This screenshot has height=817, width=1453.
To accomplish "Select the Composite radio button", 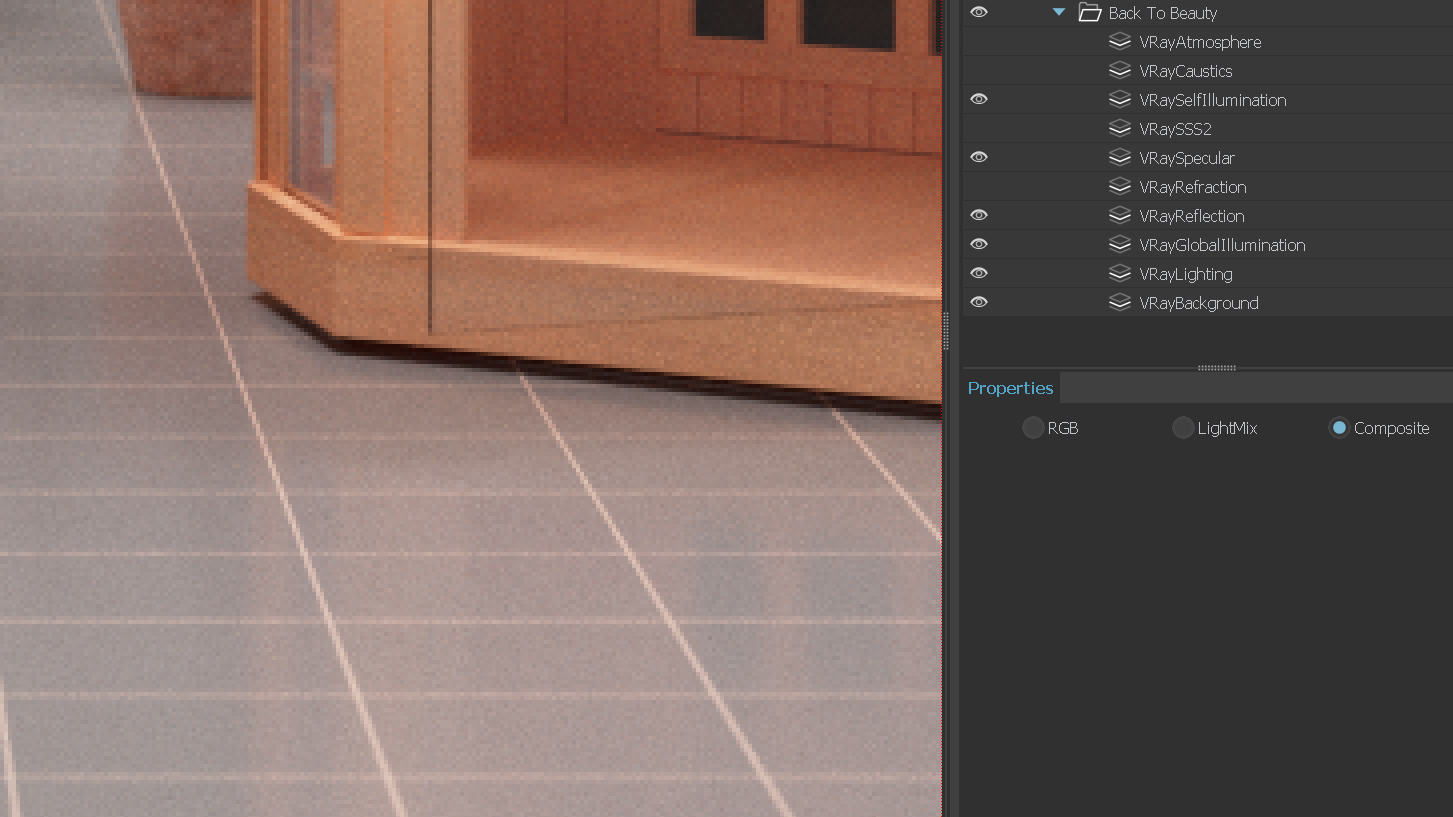I will 1339,428.
